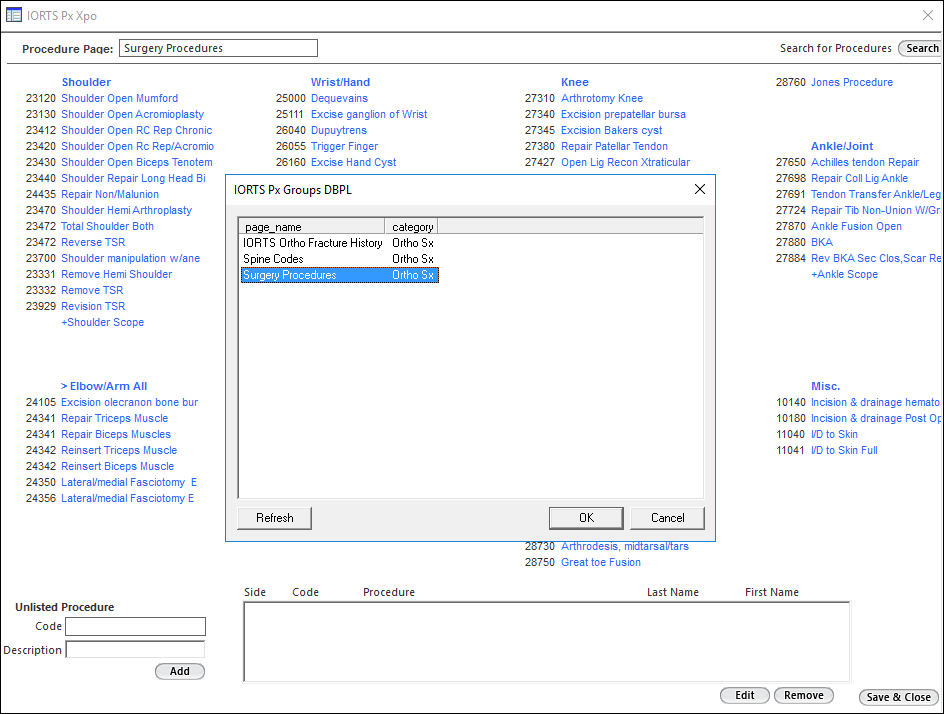Click the Edit button
Image resolution: width=944 pixels, height=714 pixels.
(745, 695)
